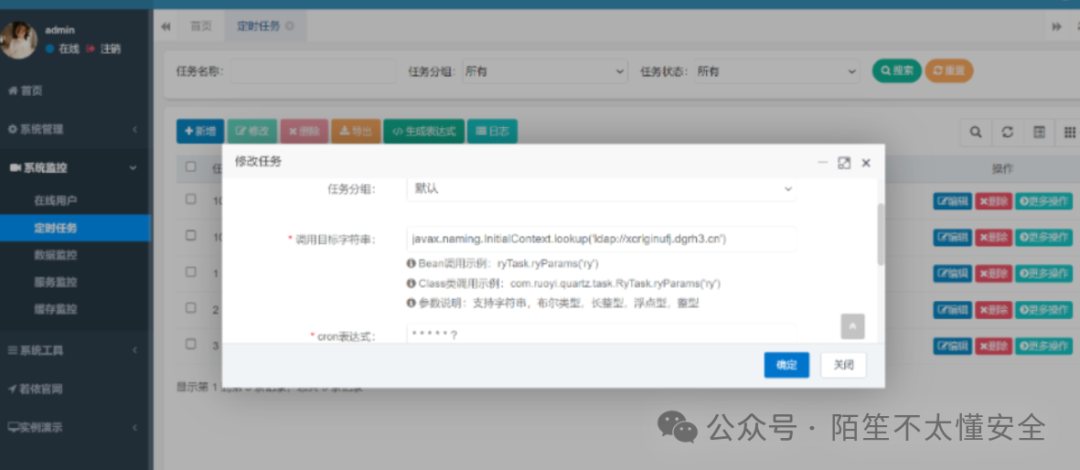Open the columns grid icon menu
1080x470 pixels.
[1069, 132]
